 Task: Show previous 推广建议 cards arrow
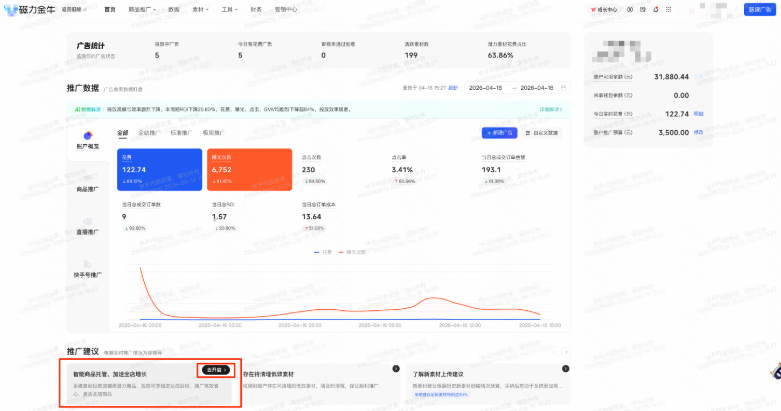pos(553,352)
